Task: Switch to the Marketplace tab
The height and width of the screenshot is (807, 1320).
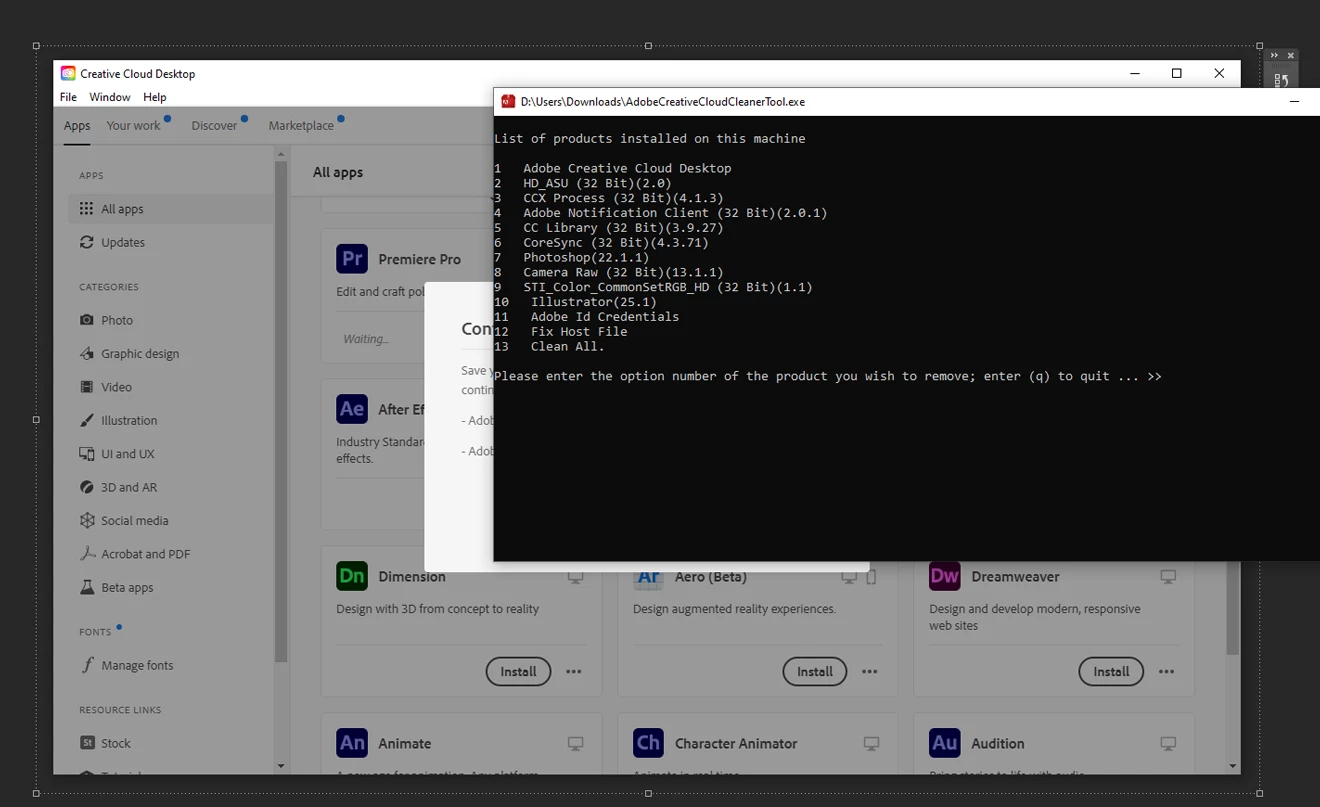Action: (301, 126)
